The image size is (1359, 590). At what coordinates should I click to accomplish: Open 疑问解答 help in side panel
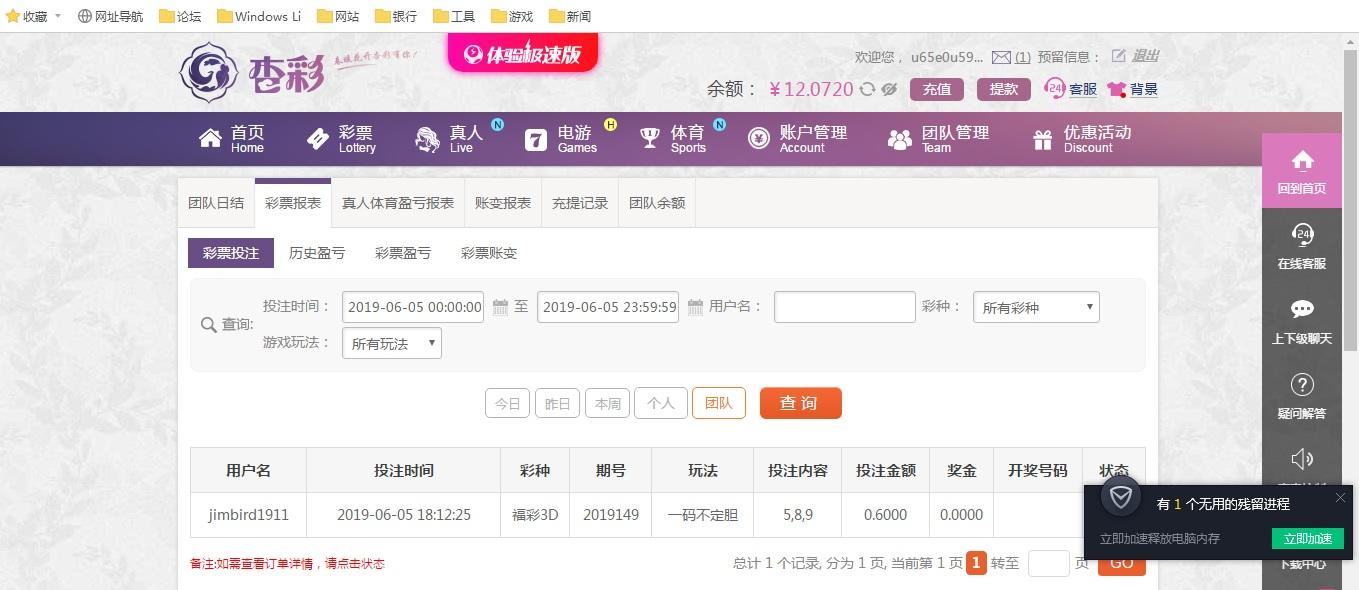[1302, 396]
